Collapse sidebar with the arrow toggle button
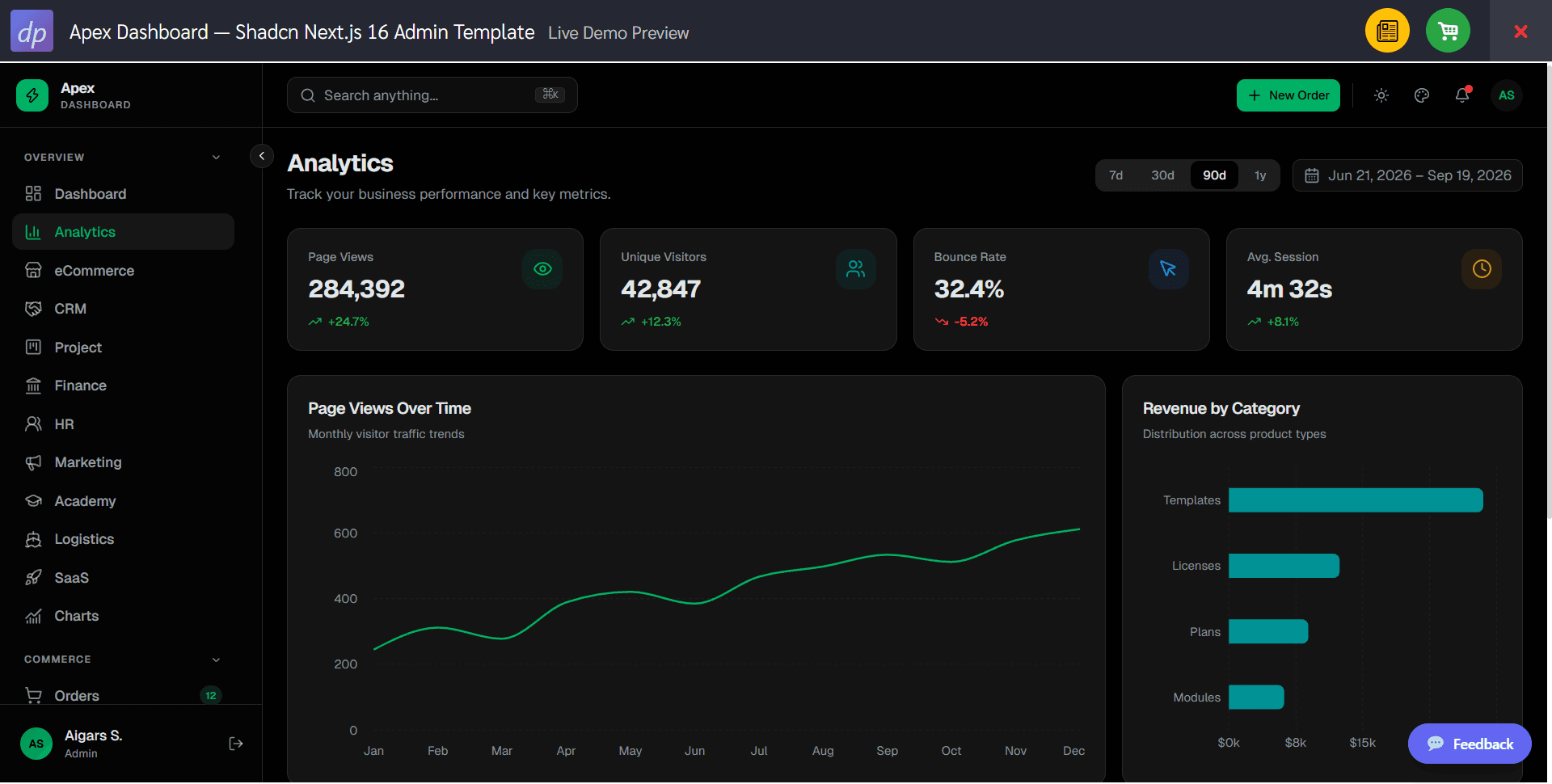The width and height of the screenshot is (1552, 784). pos(261,156)
